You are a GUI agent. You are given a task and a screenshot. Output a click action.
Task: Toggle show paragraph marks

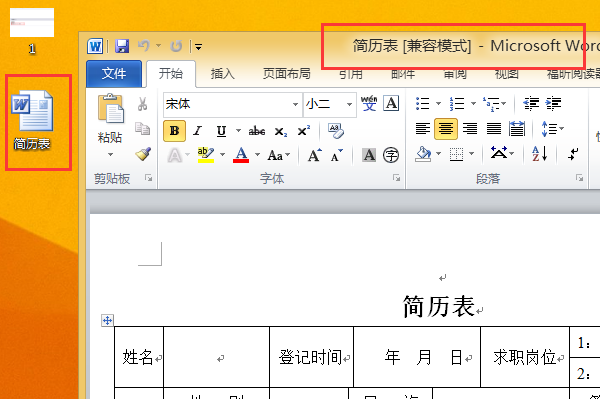pos(573,154)
